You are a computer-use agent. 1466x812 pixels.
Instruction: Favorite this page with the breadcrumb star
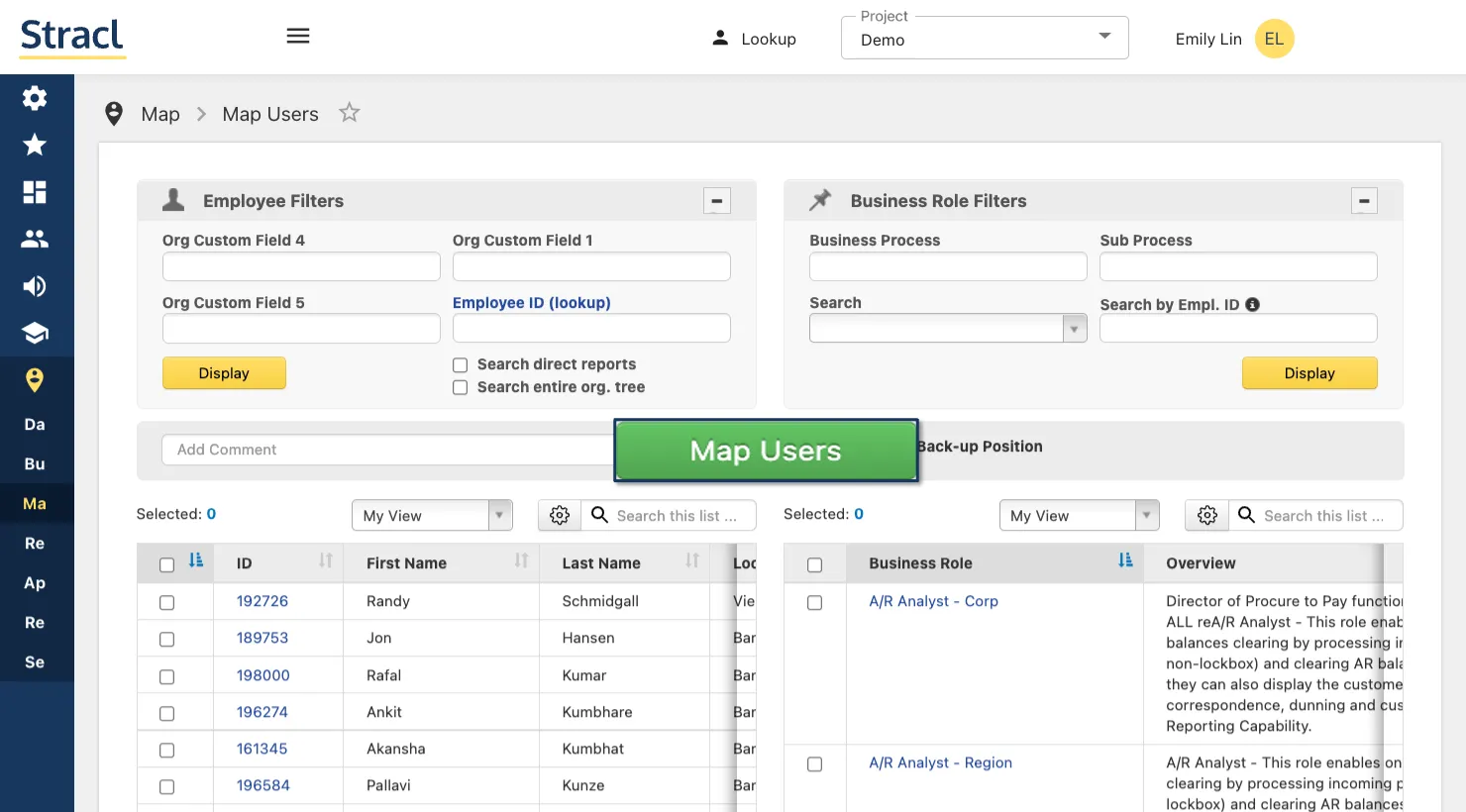349,113
